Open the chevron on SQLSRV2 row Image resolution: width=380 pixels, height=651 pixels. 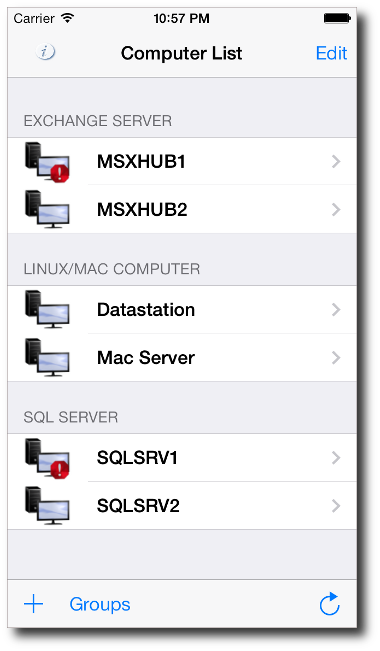pyautogui.click(x=336, y=506)
